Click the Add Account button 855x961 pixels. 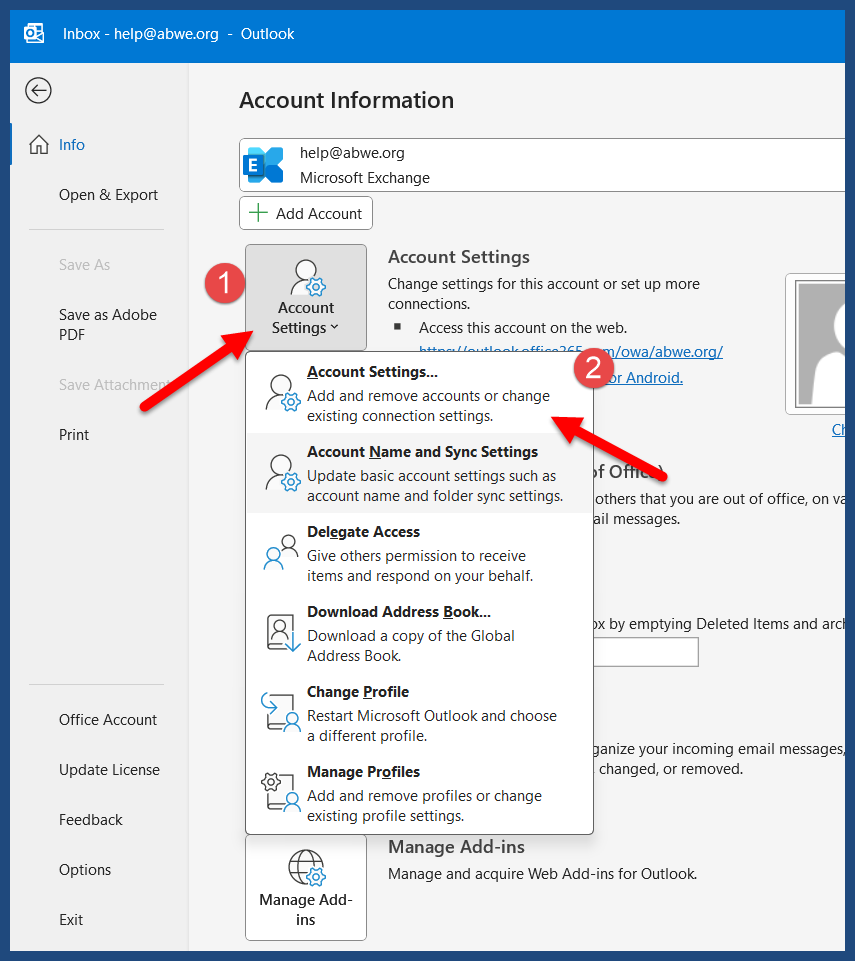click(306, 213)
